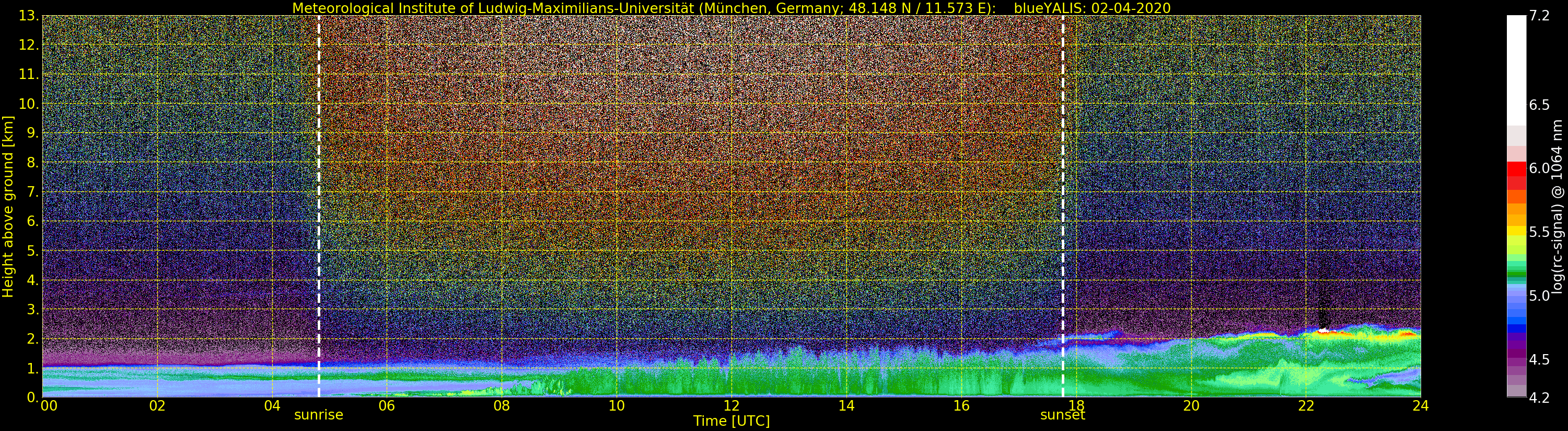Click the log(rc-signal) @ 1064 nm label
Image resolution: width=1568 pixels, height=431 pixels.
pyautogui.click(x=1557, y=207)
